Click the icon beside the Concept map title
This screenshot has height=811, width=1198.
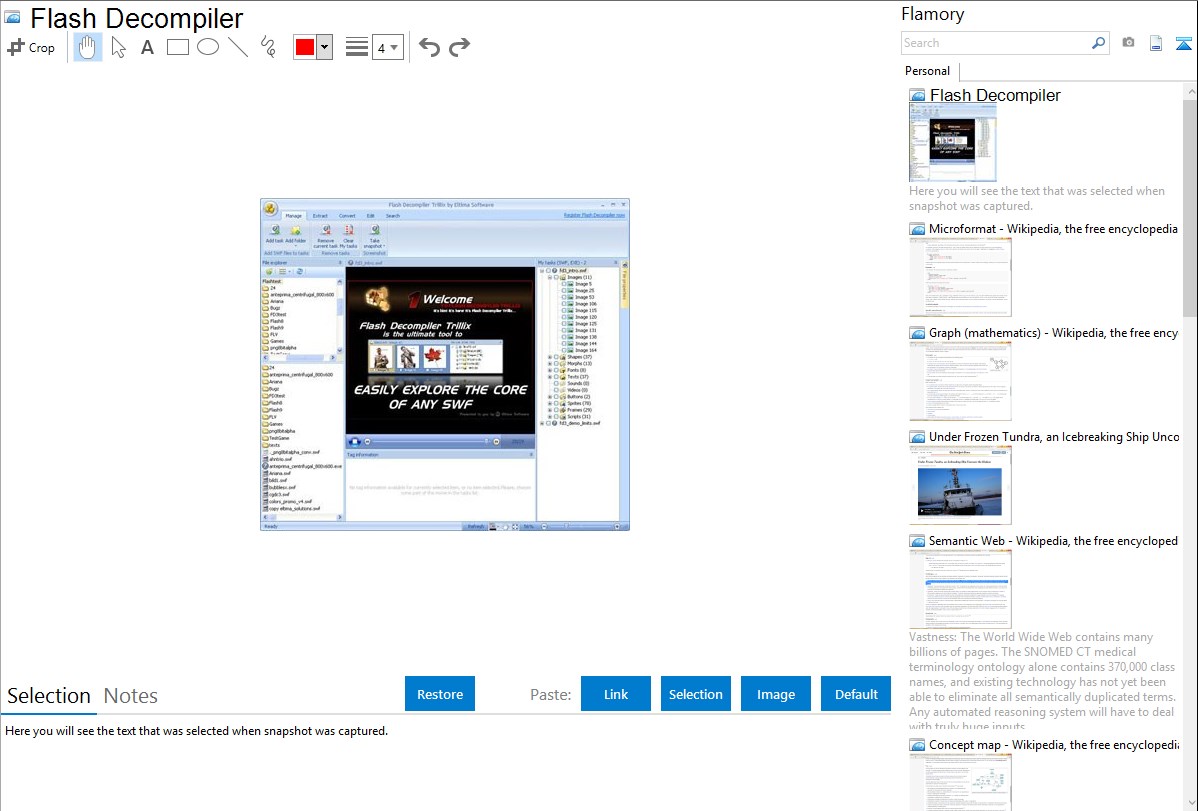(917, 744)
